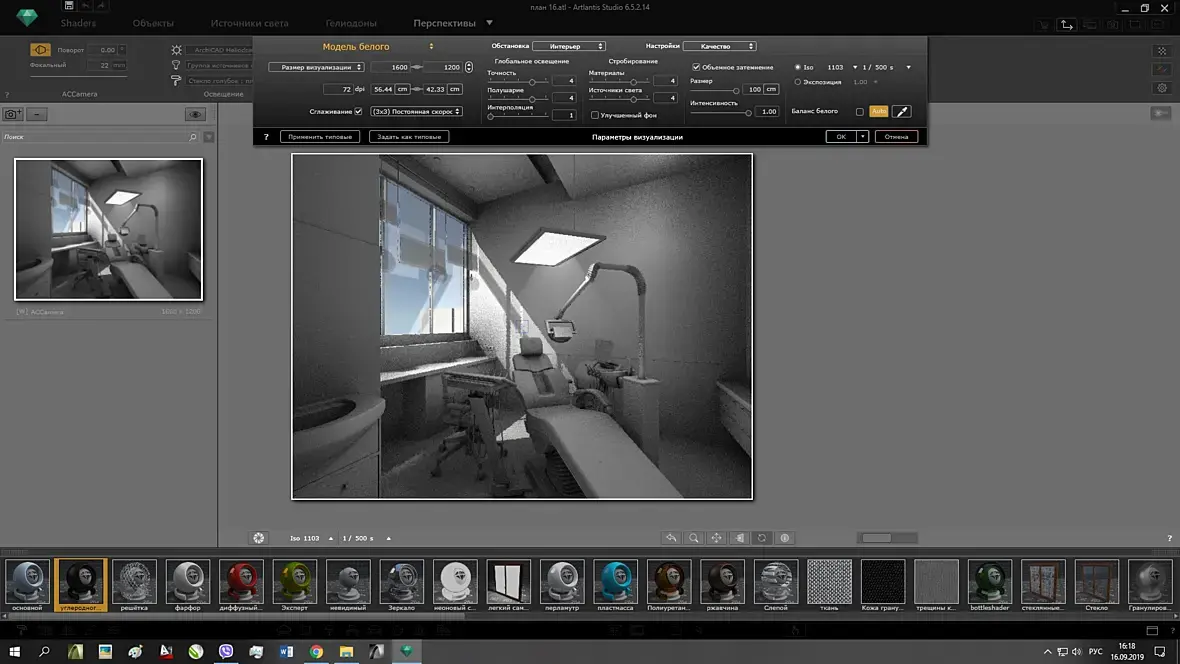This screenshot has height=664, width=1180.
Task: Switch to the Источники света tab
Action: pos(249,23)
